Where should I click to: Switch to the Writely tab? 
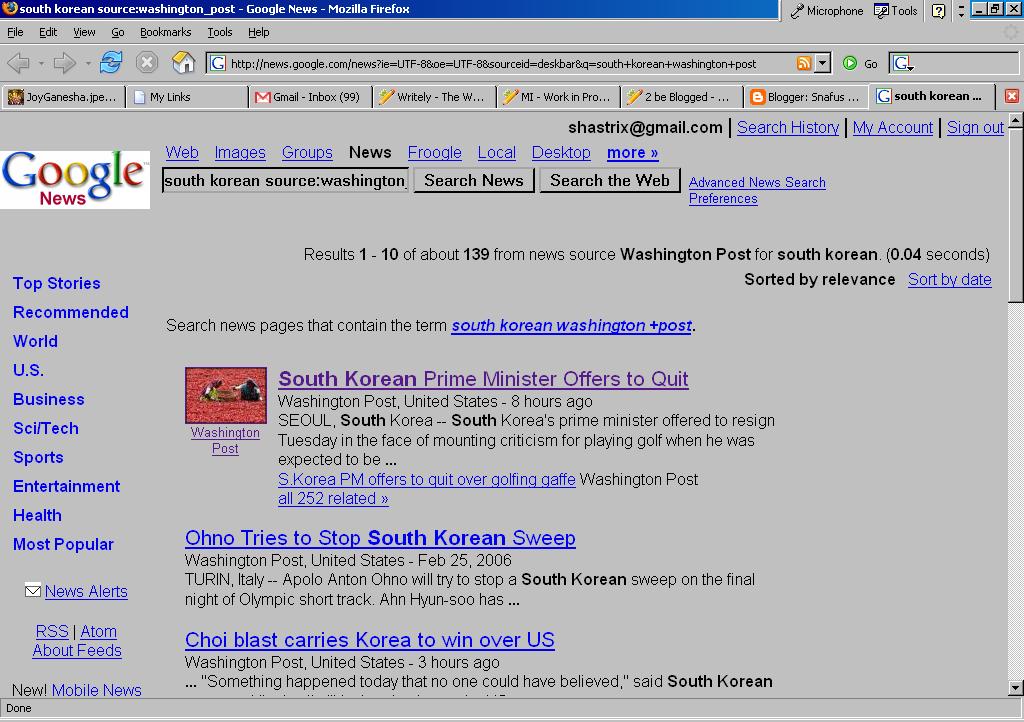coord(434,97)
